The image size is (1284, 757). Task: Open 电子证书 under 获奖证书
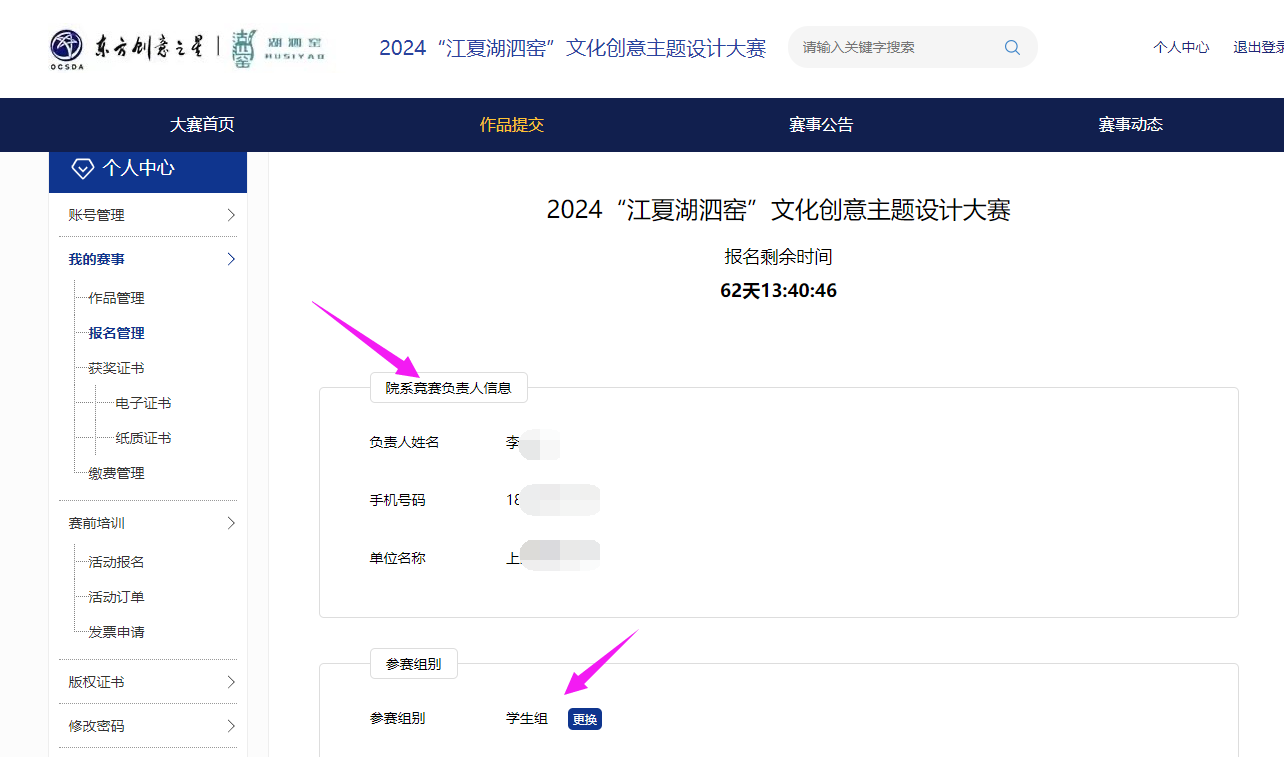(143, 403)
